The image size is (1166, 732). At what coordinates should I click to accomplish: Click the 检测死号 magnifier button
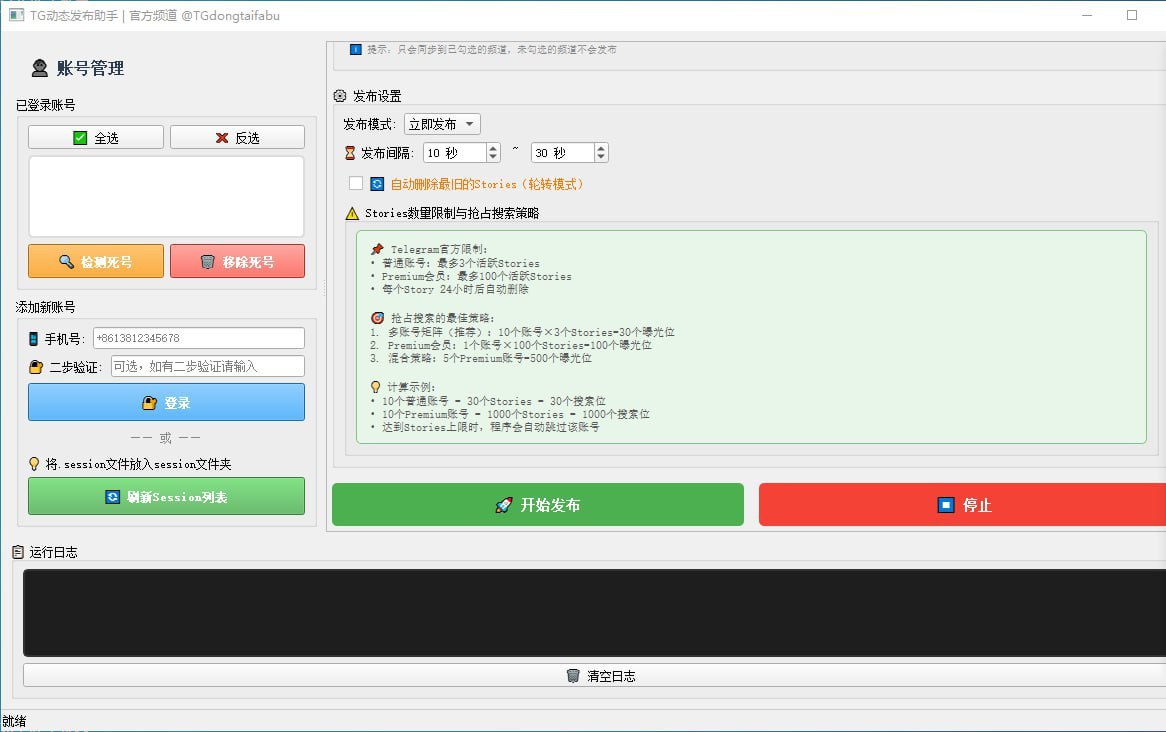(x=96, y=262)
